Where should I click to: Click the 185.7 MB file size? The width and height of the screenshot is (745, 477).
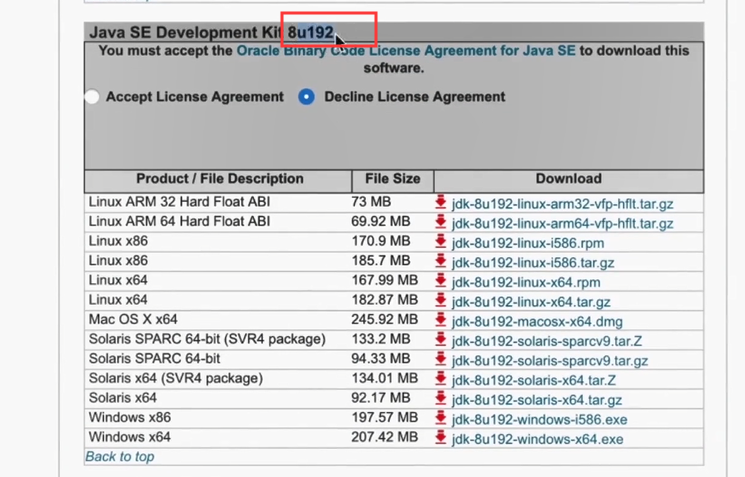(x=381, y=261)
